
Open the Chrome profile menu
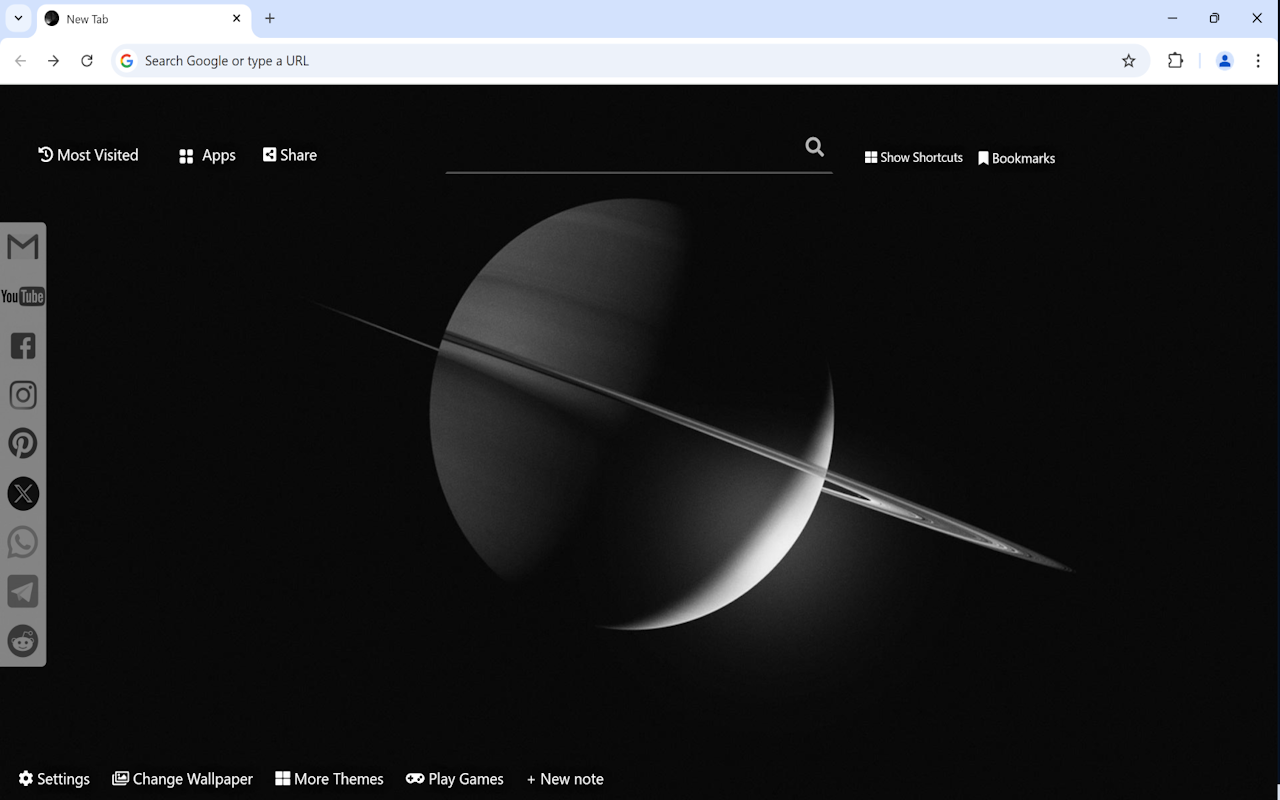[1224, 60]
